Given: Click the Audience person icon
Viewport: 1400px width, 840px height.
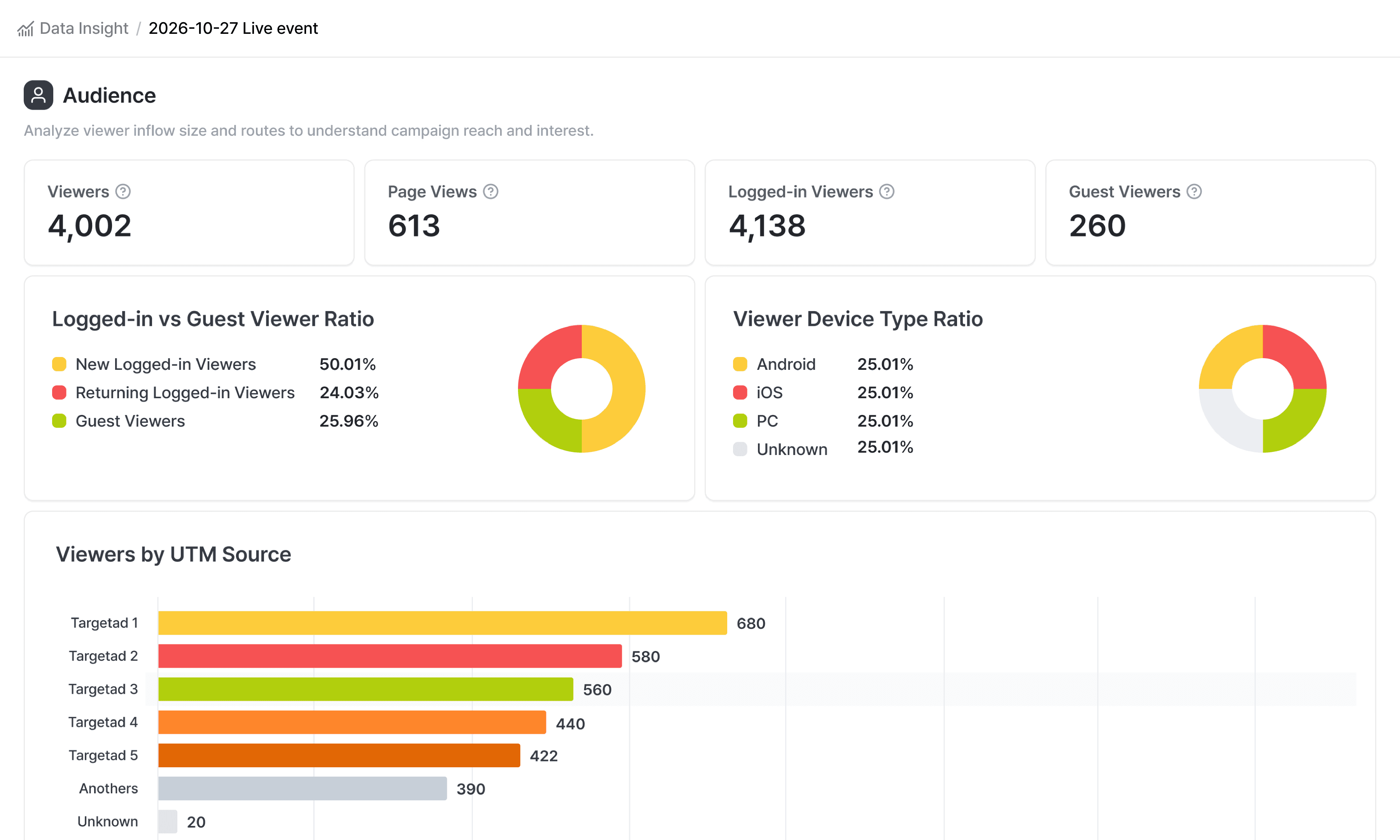Looking at the screenshot, I should [38, 95].
